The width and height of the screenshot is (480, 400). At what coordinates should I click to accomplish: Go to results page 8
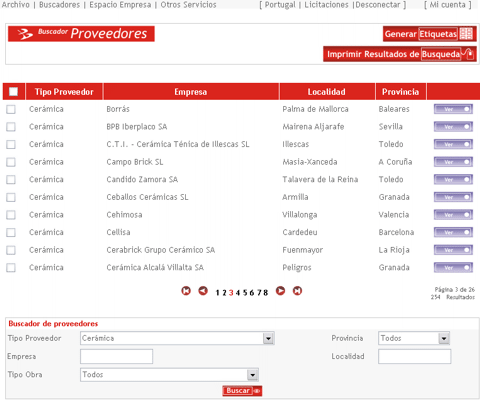pyautogui.click(x=265, y=293)
